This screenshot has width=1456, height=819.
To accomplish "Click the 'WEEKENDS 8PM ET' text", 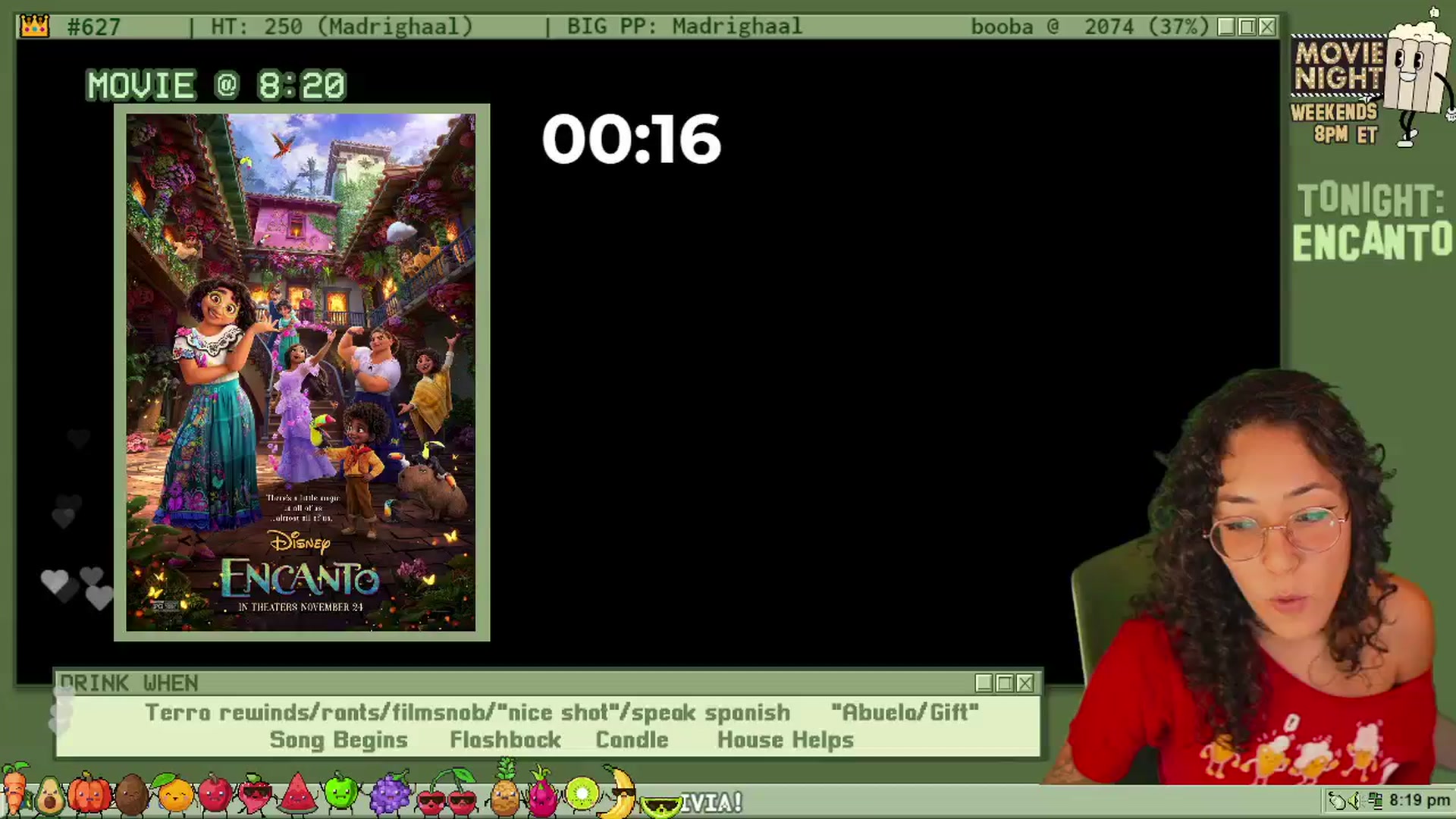I will [x=1335, y=123].
